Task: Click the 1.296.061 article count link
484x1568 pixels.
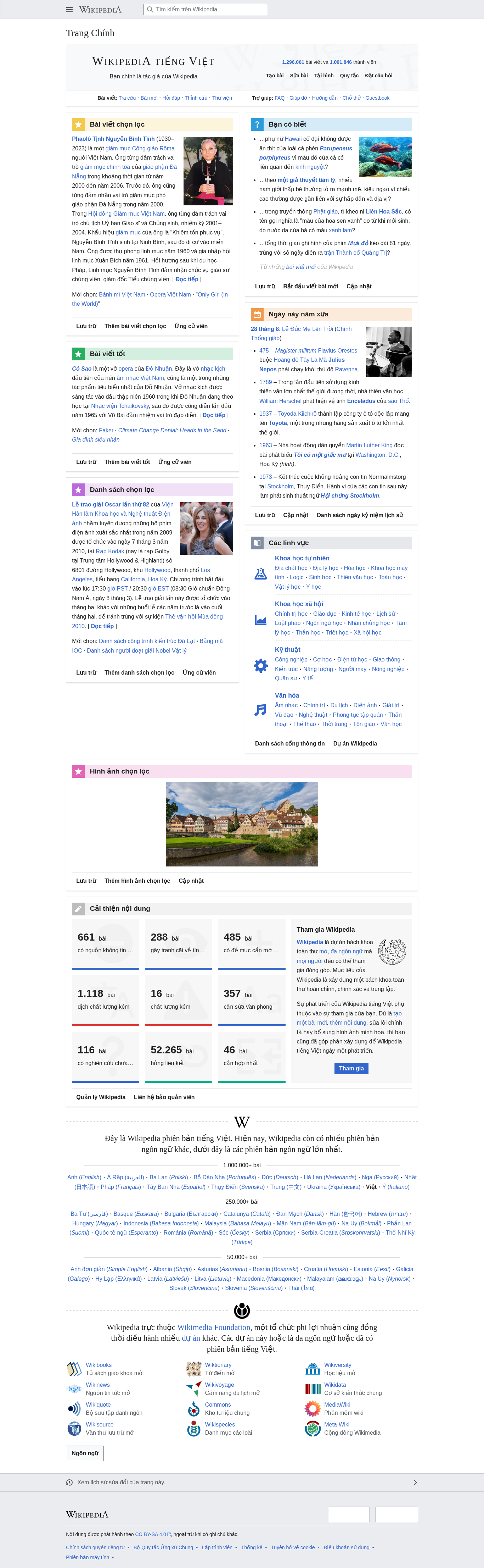Action: (293, 62)
